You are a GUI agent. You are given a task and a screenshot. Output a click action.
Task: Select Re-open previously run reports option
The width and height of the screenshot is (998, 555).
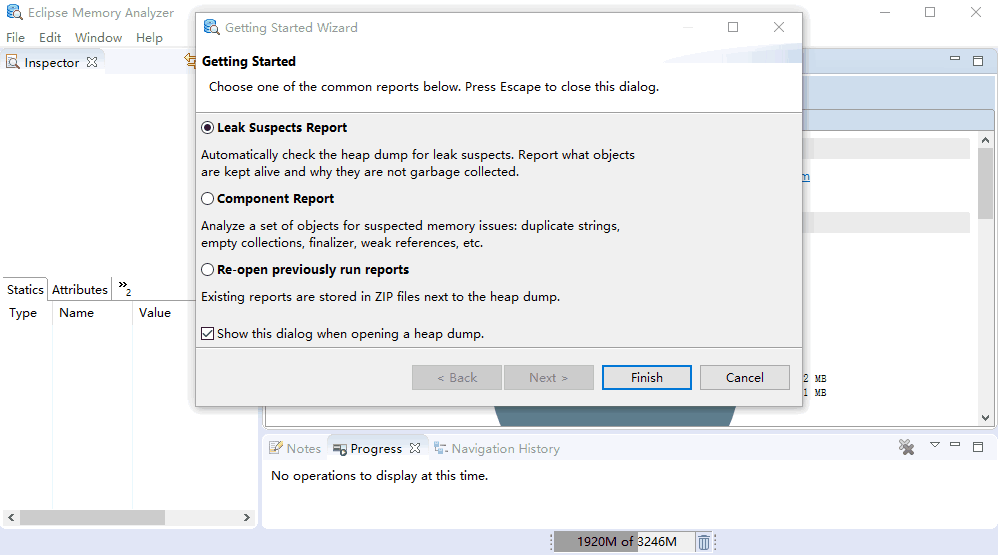tap(305, 270)
